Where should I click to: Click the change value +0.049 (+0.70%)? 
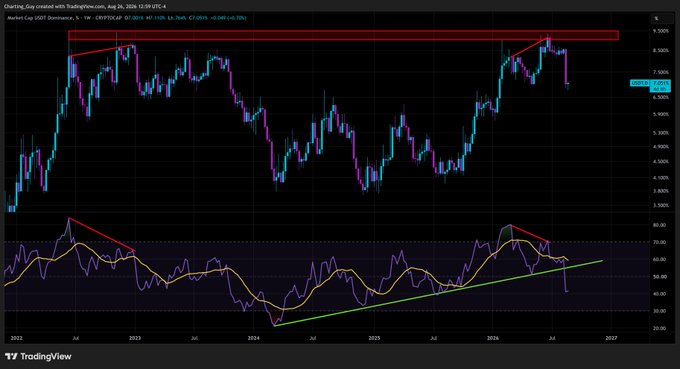[228, 18]
